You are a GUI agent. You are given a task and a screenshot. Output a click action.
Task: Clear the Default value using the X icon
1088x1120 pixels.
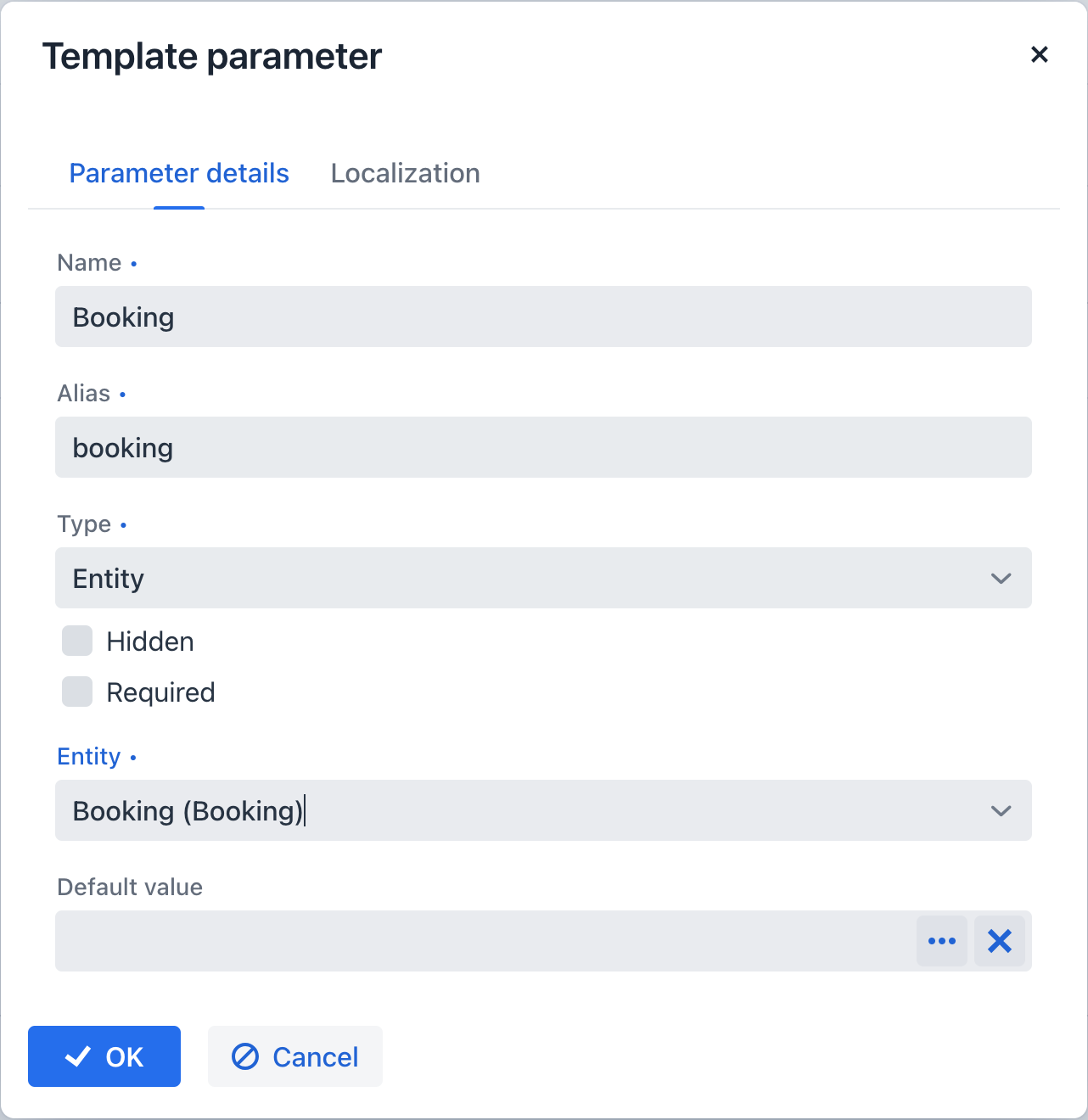click(x=1000, y=941)
